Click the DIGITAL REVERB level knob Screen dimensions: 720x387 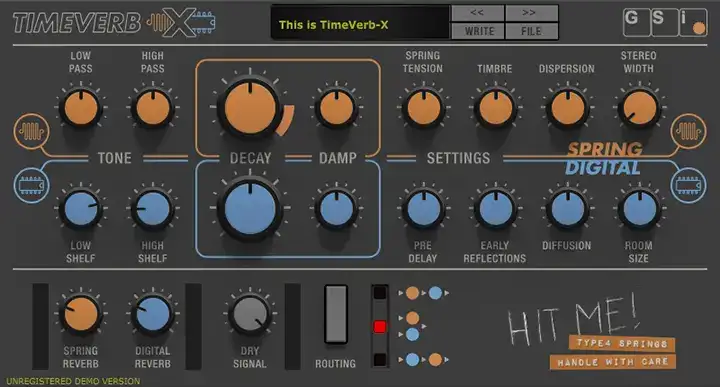pos(153,314)
